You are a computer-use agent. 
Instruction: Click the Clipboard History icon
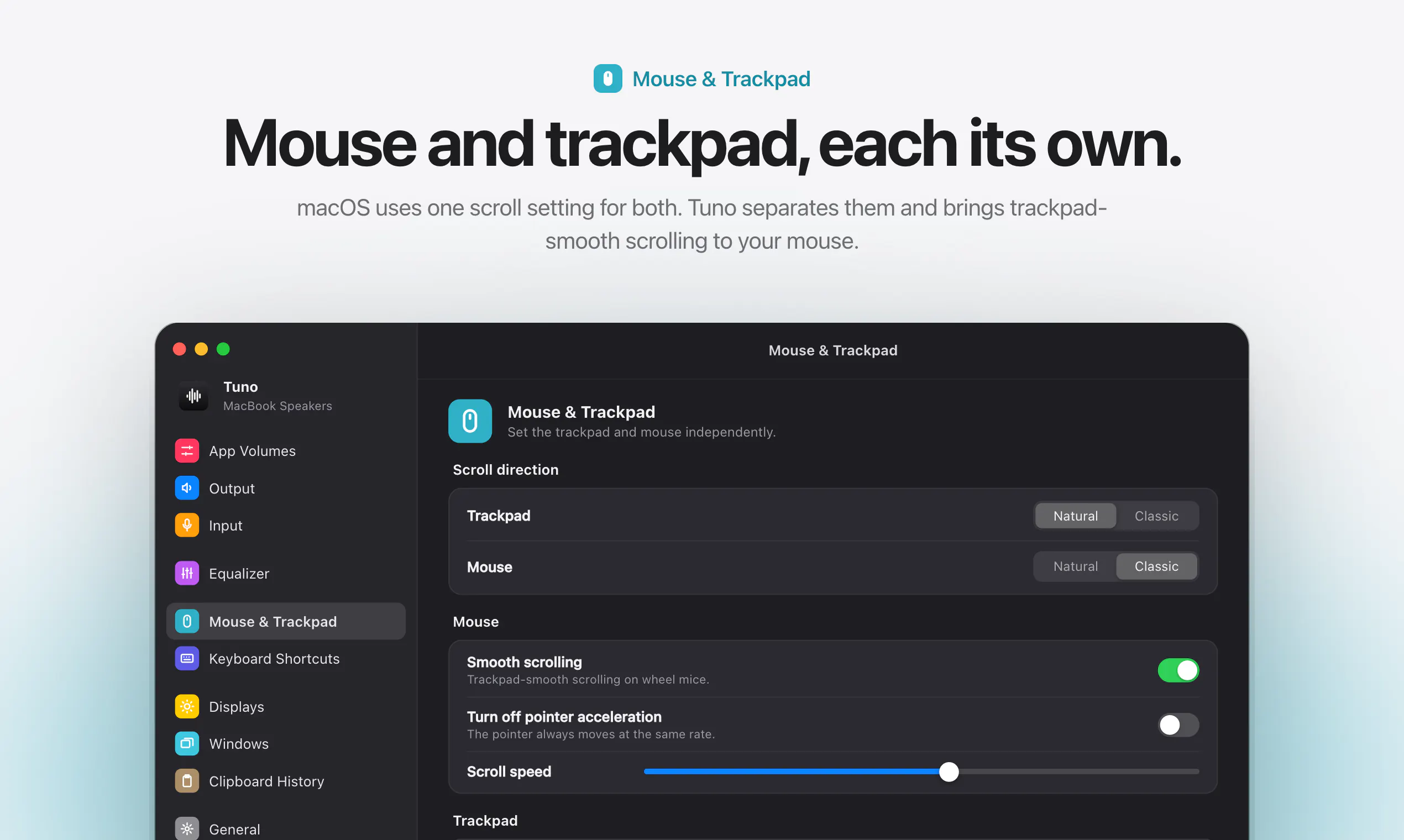point(187,781)
